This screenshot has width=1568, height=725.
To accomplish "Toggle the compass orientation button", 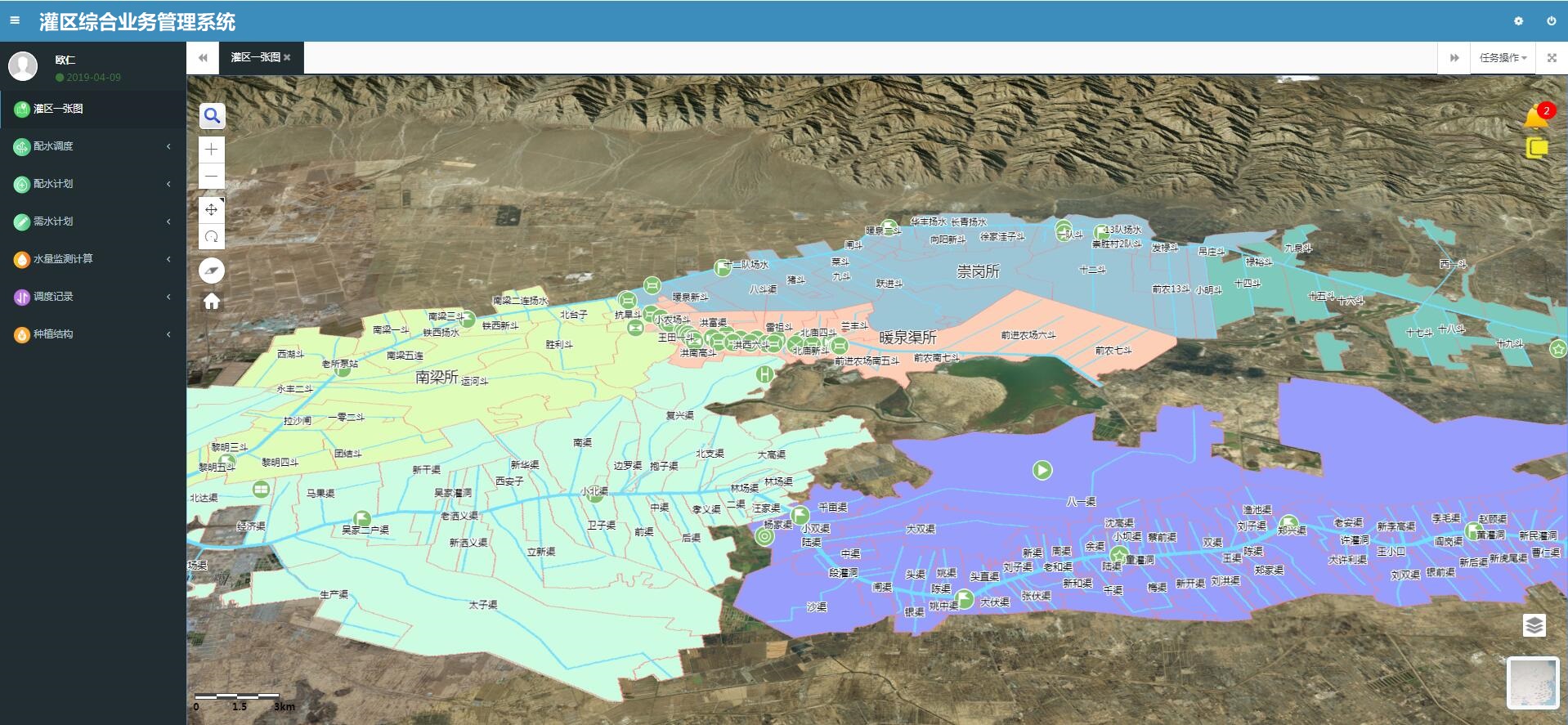I will 212,271.
